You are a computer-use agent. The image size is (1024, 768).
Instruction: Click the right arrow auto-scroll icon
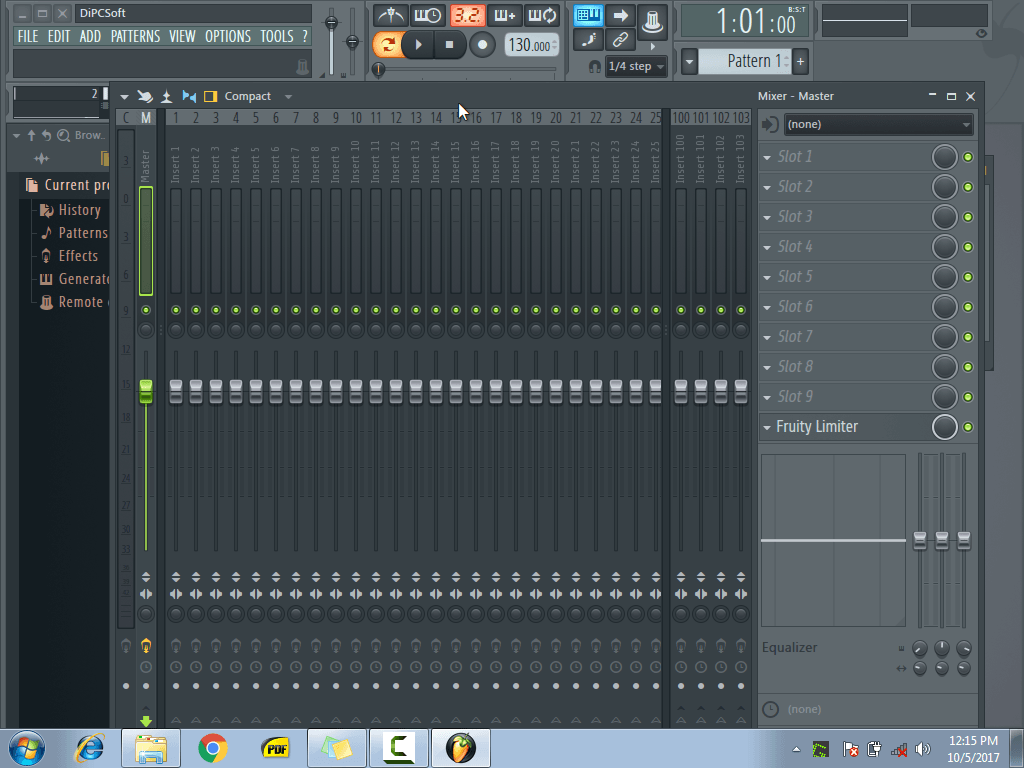620,15
